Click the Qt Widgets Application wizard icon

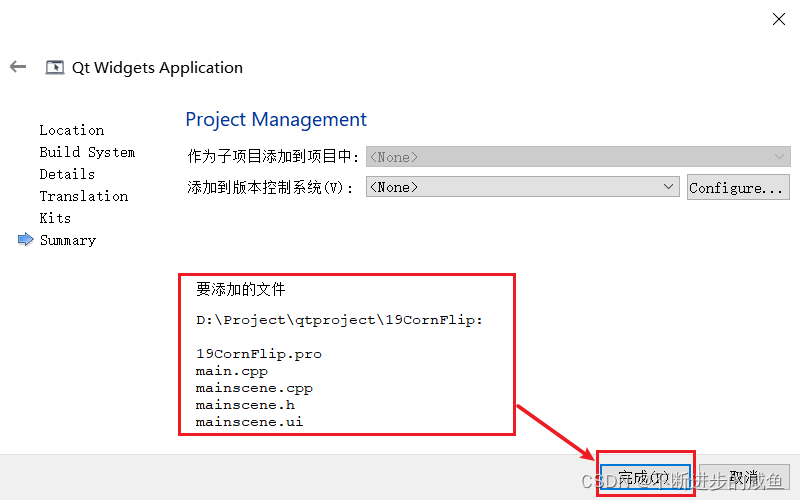point(55,67)
